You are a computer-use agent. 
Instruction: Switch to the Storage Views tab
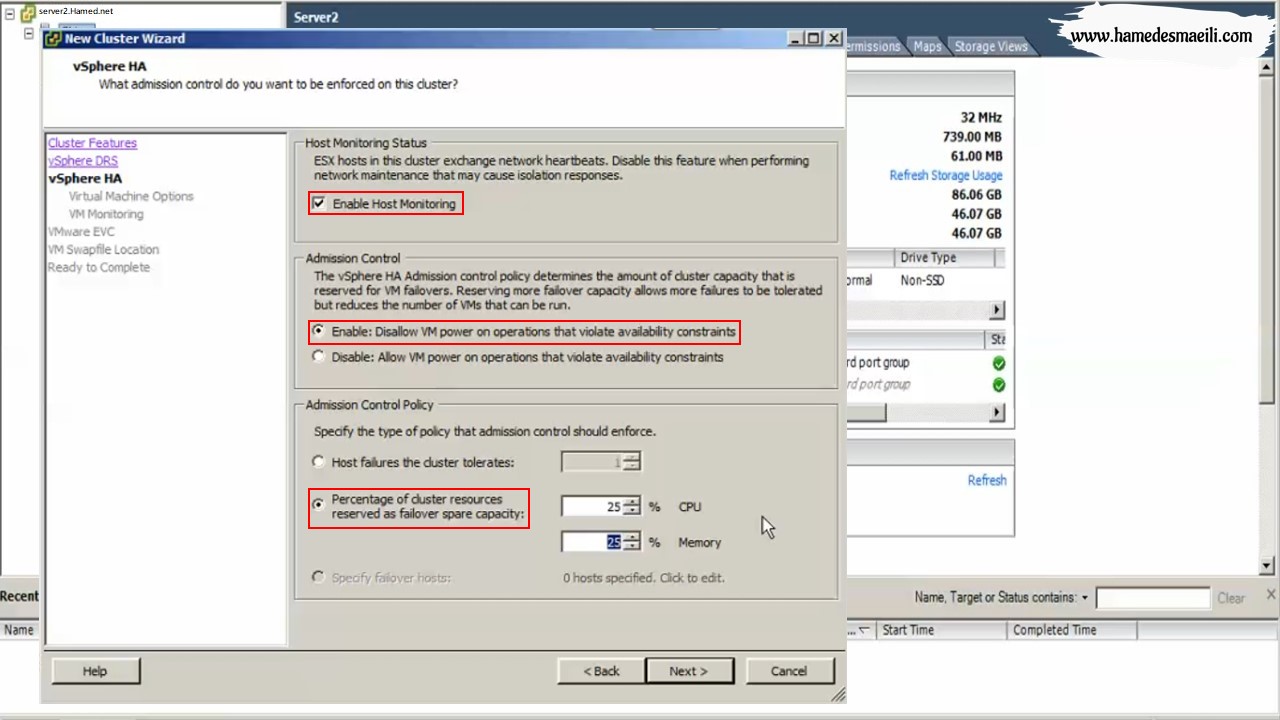point(990,46)
